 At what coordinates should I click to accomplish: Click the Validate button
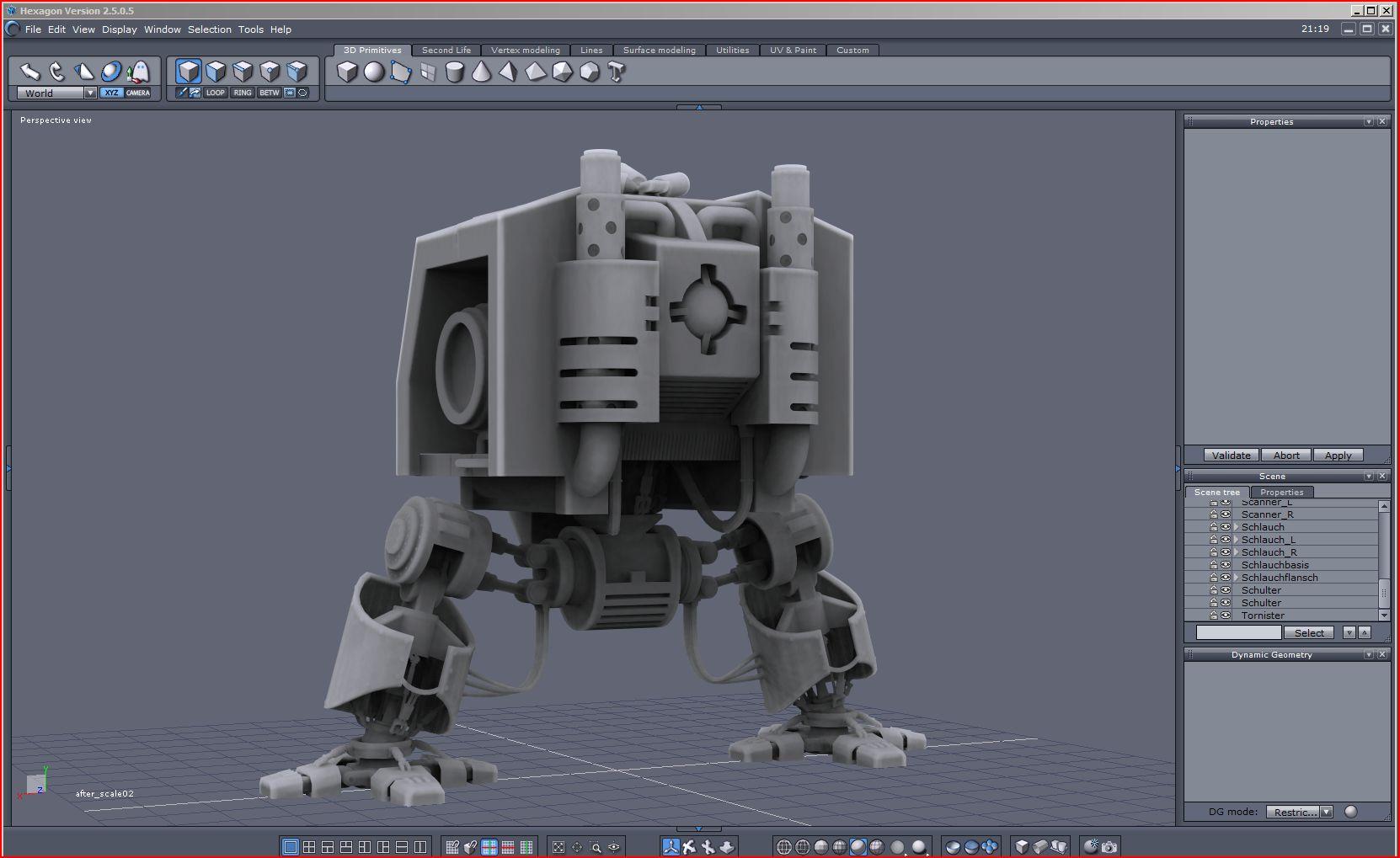click(x=1231, y=456)
